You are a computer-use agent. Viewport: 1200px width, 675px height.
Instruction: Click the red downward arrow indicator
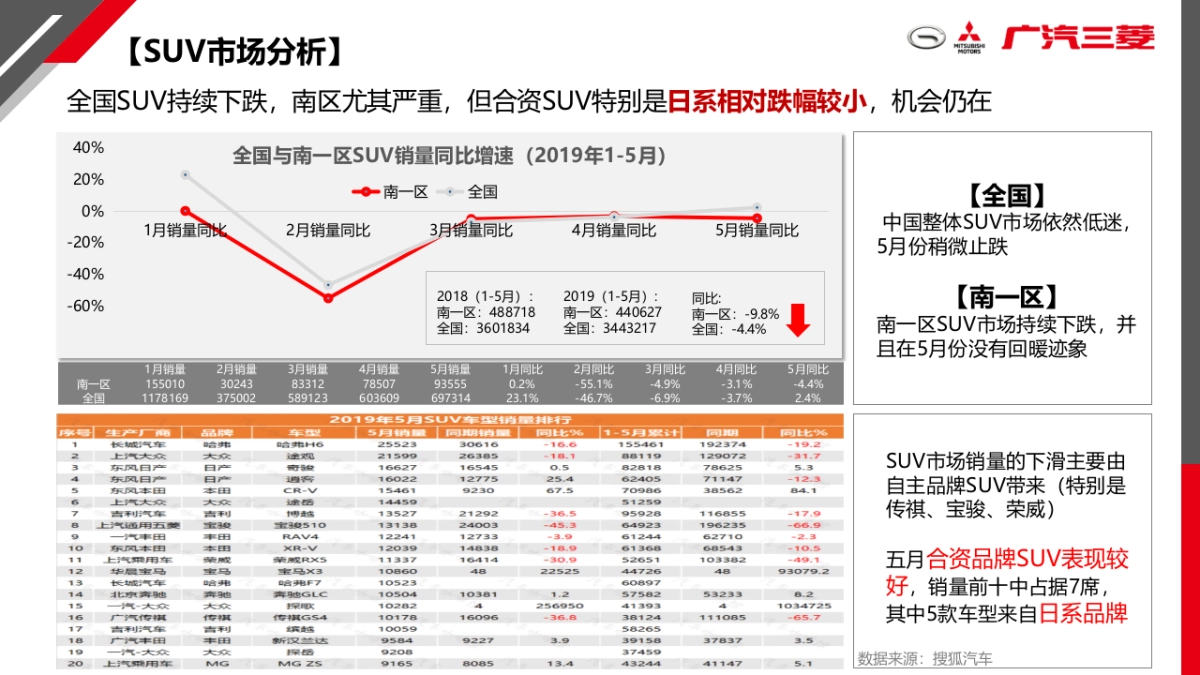coord(798,318)
